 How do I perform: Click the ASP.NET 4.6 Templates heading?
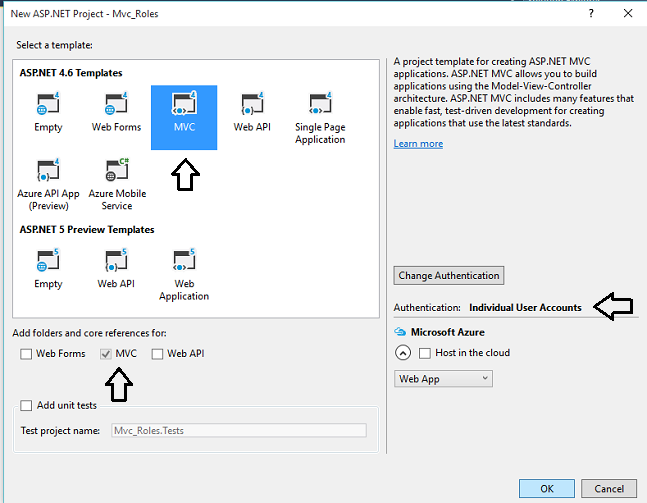(x=71, y=73)
